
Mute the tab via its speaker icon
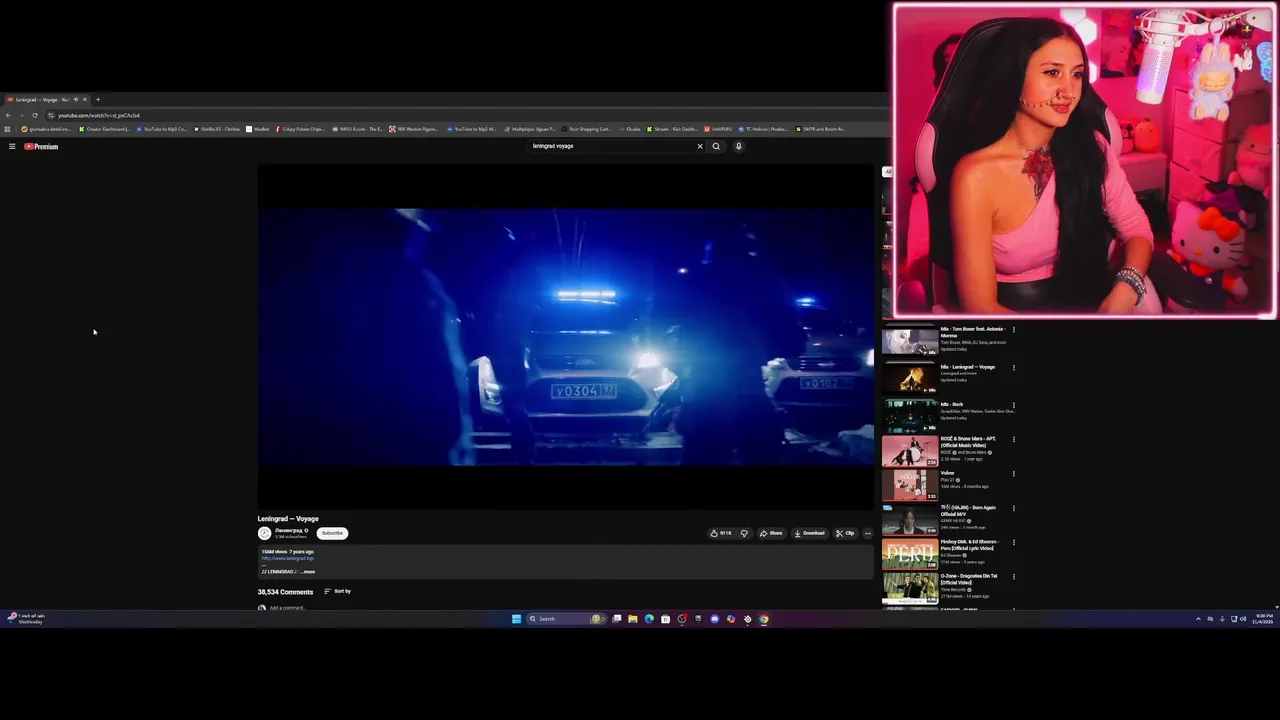(x=75, y=99)
